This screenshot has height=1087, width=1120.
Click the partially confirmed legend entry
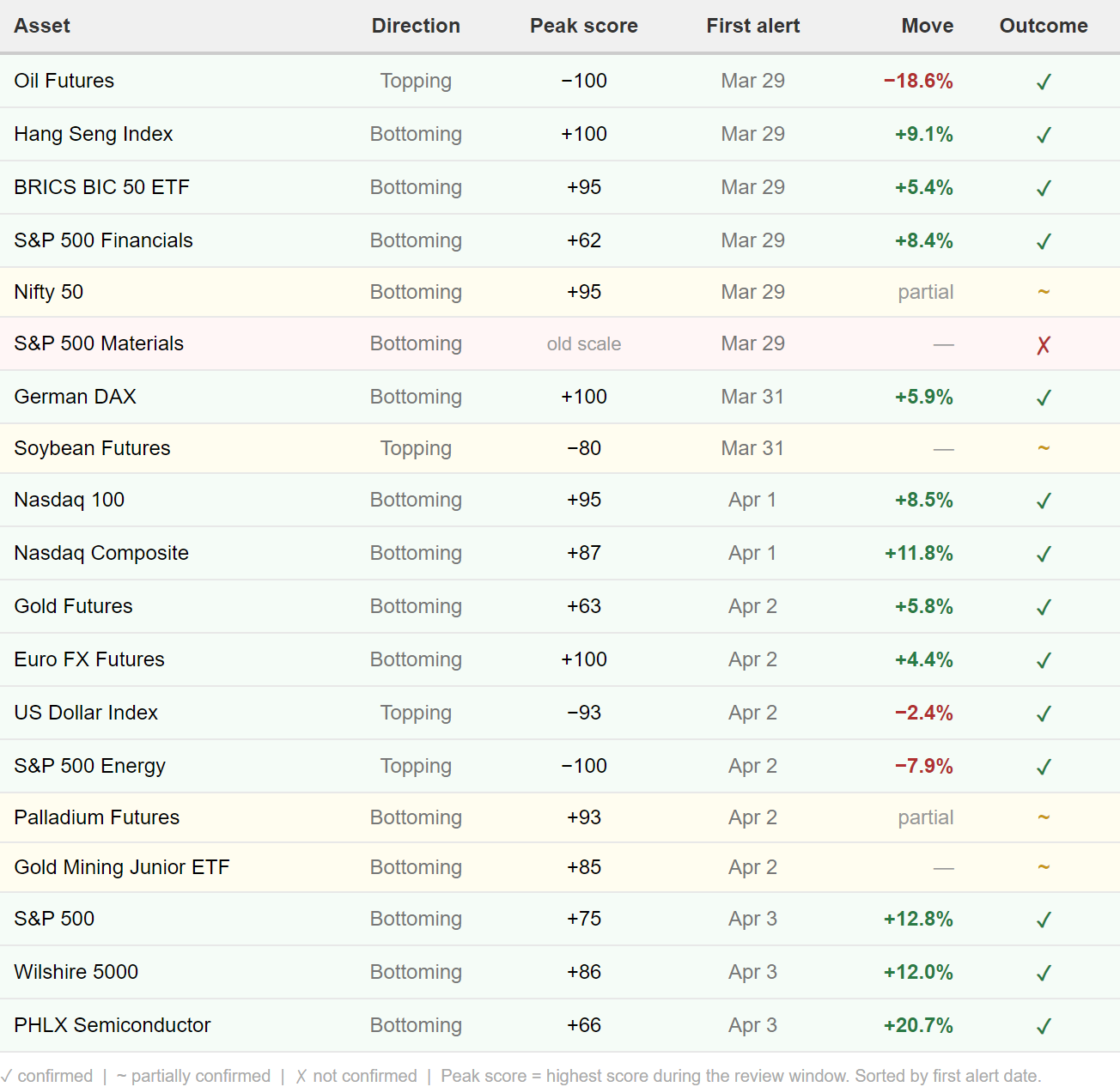[193, 1076]
